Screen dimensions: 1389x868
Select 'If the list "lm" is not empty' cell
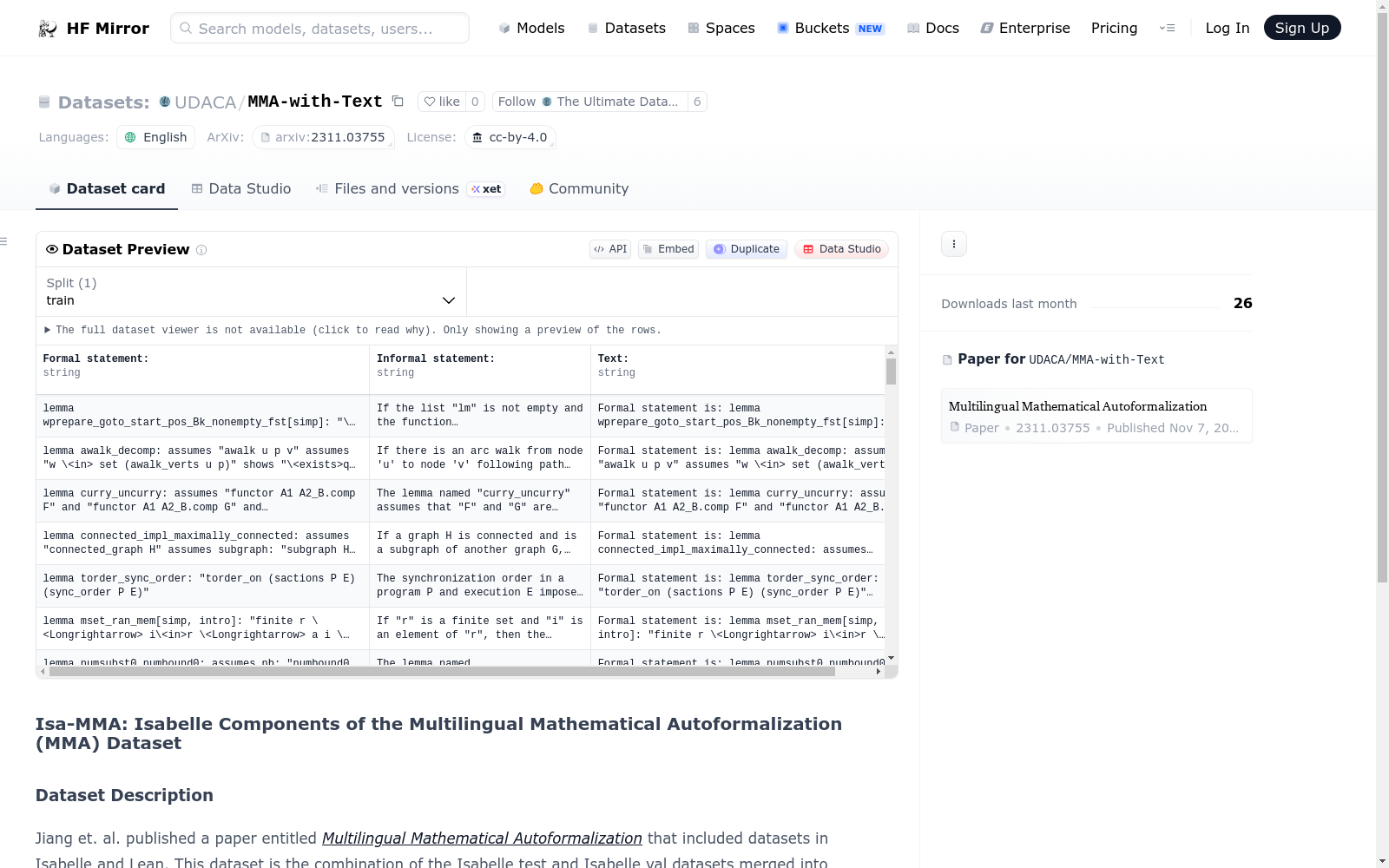(480, 416)
